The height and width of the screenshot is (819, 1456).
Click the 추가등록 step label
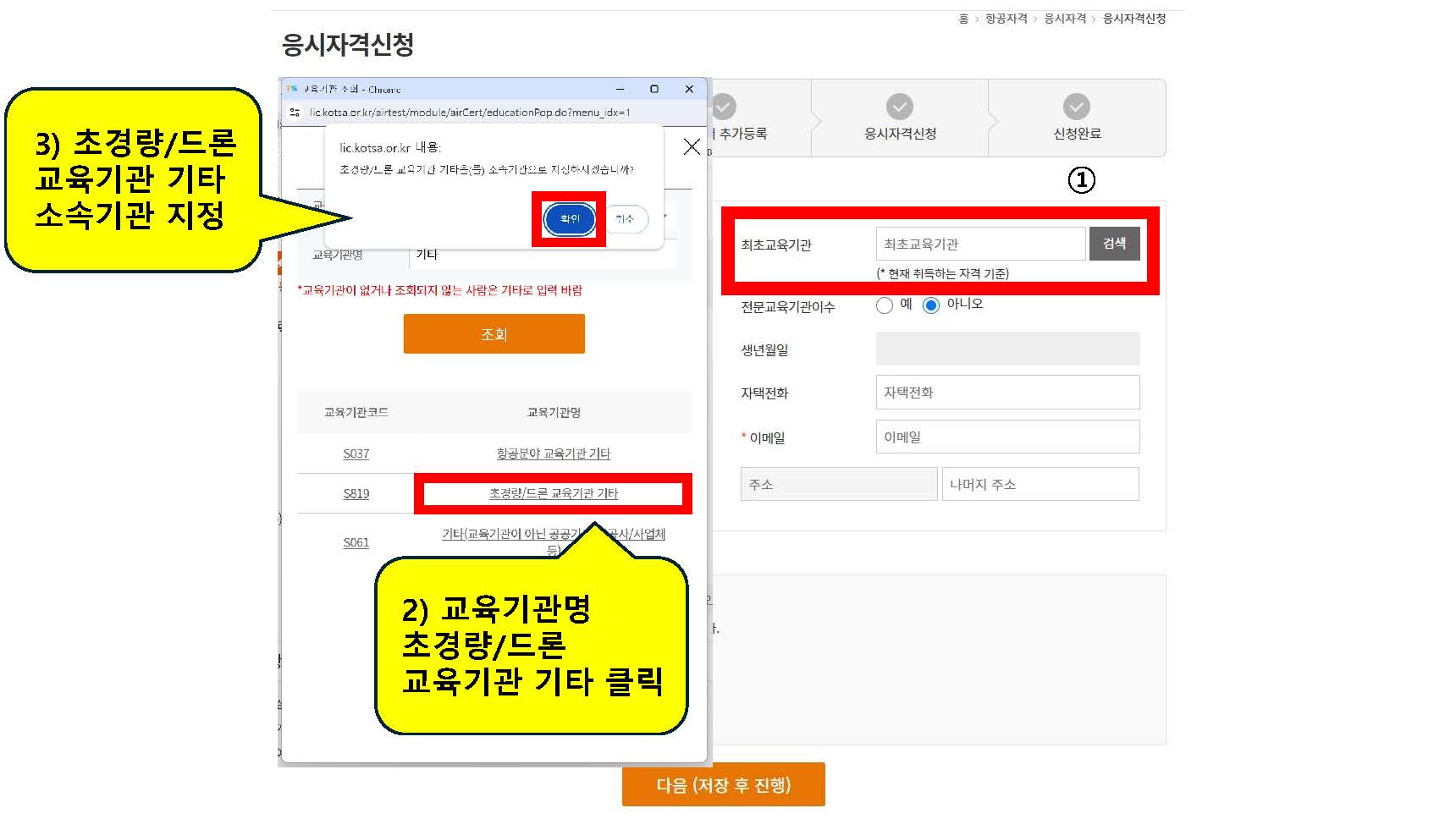tap(743, 134)
